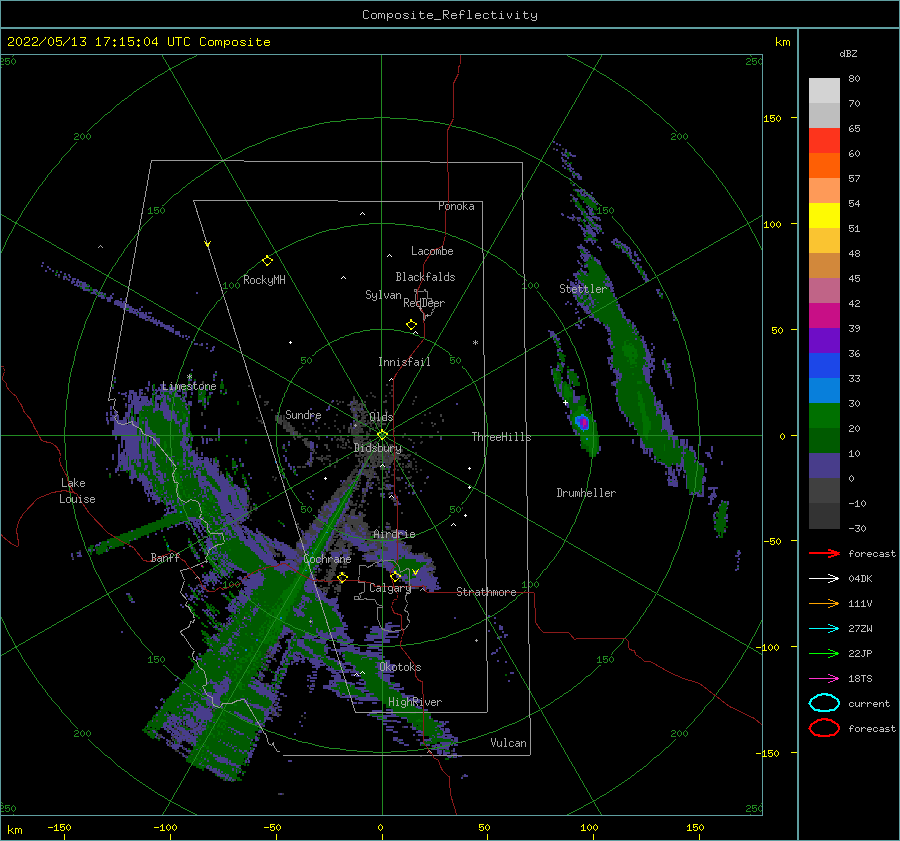Click the dBZ legend heading
The image size is (900, 841).
click(x=848, y=53)
